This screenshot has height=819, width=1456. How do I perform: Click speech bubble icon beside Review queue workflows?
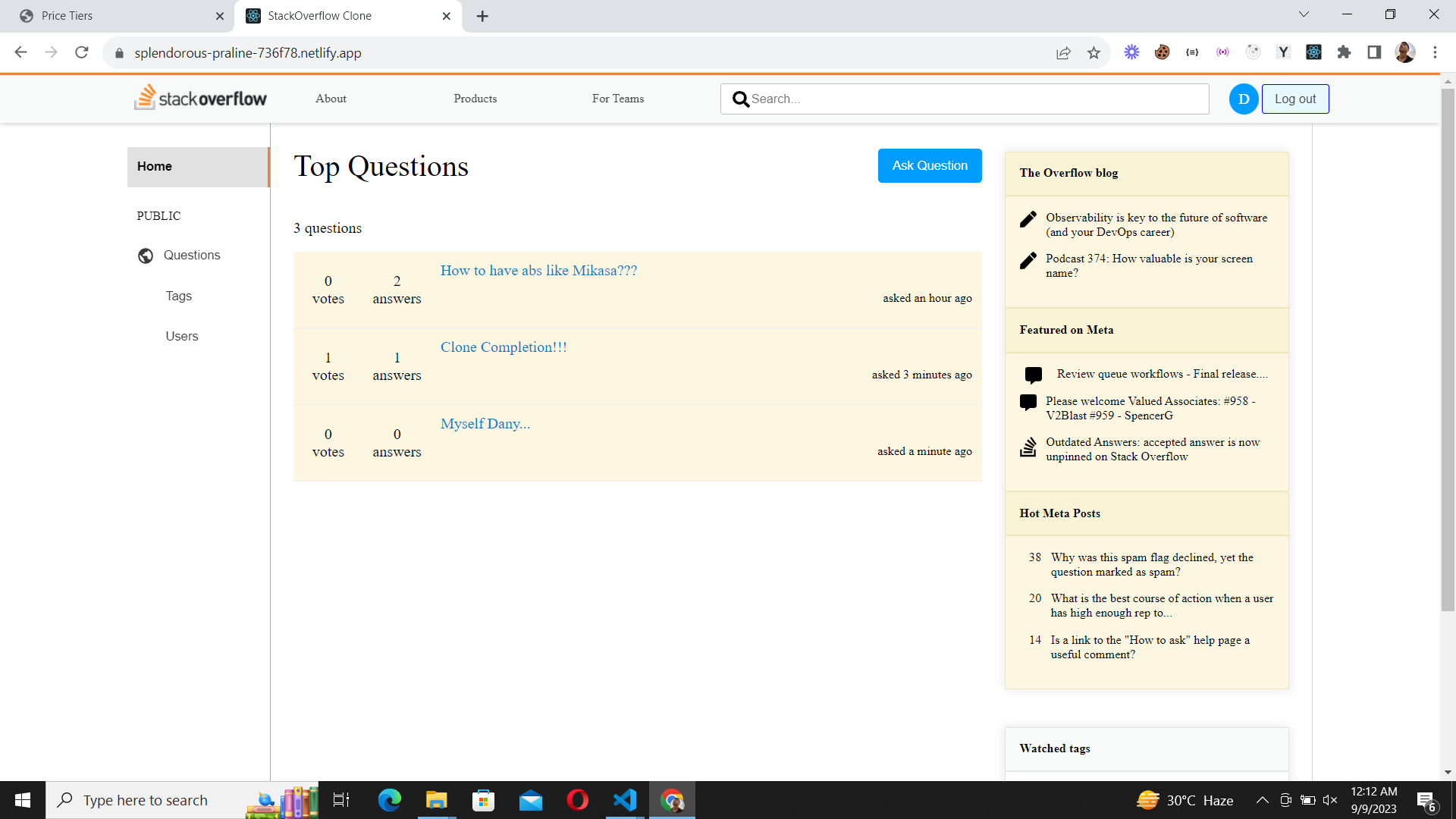pyautogui.click(x=1033, y=375)
